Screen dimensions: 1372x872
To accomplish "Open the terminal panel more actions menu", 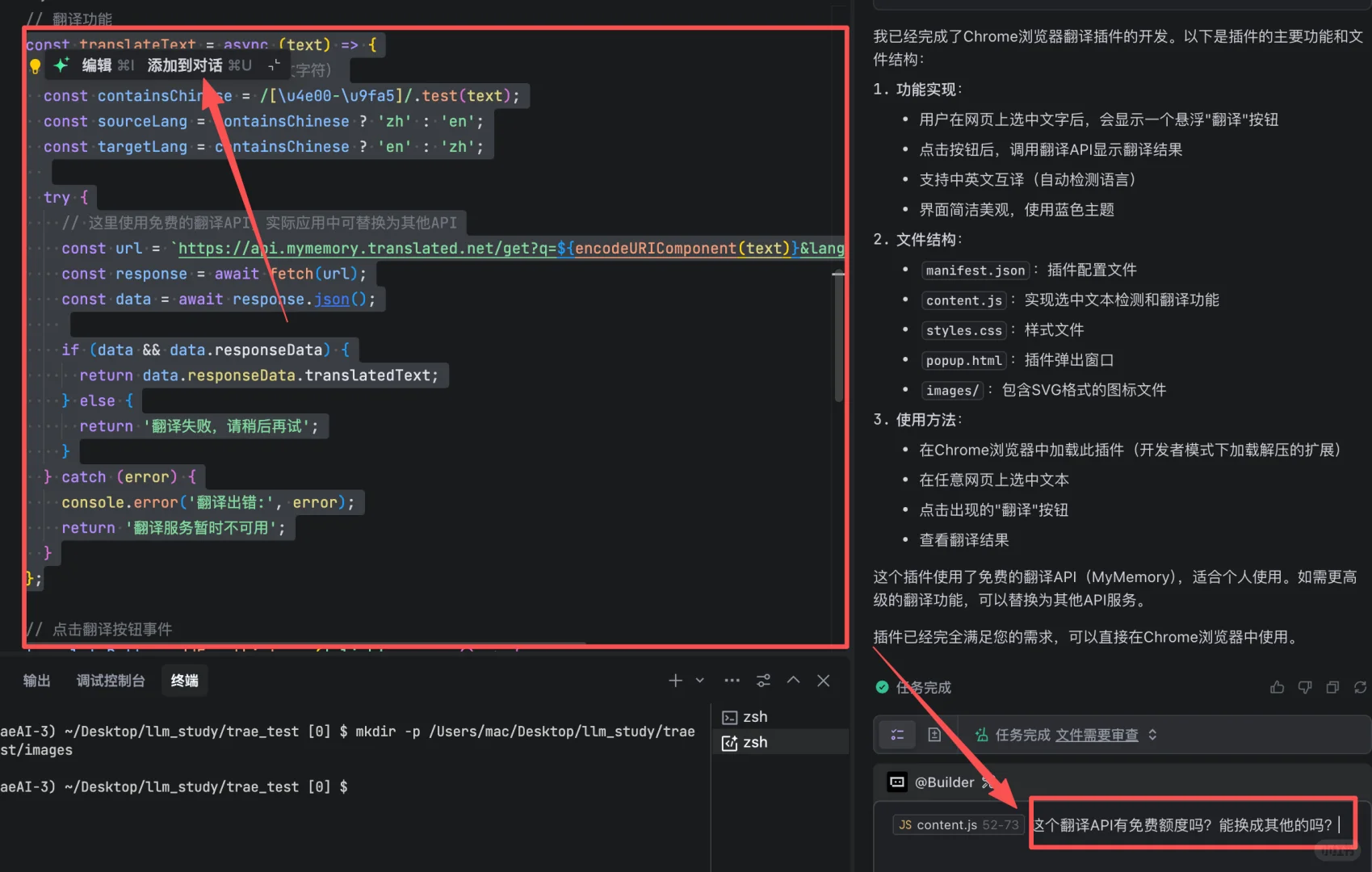I will (x=732, y=681).
